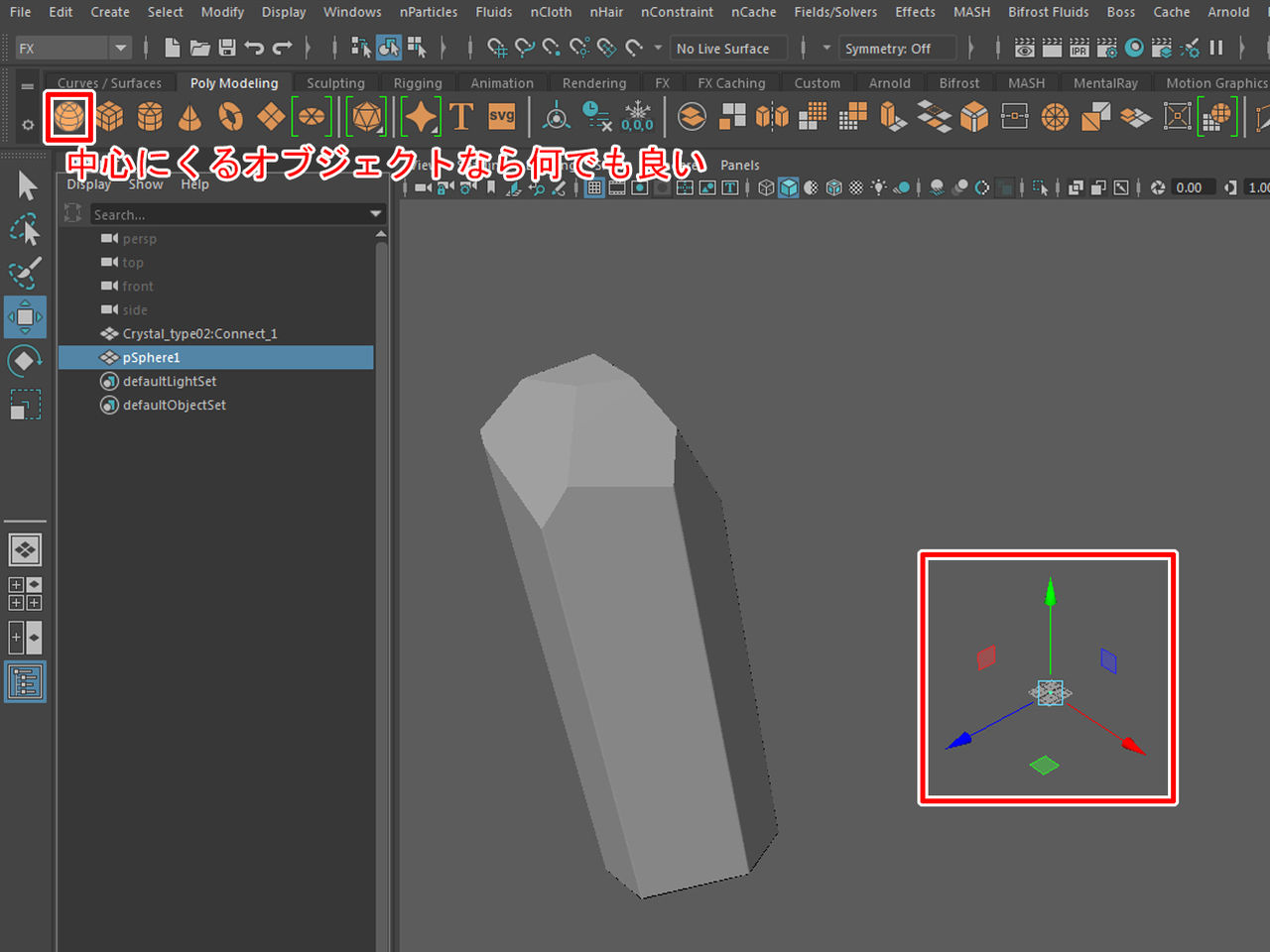Activate the Move tool in the toolbox
This screenshot has height=952, width=1270.
[x=25, y=317]
